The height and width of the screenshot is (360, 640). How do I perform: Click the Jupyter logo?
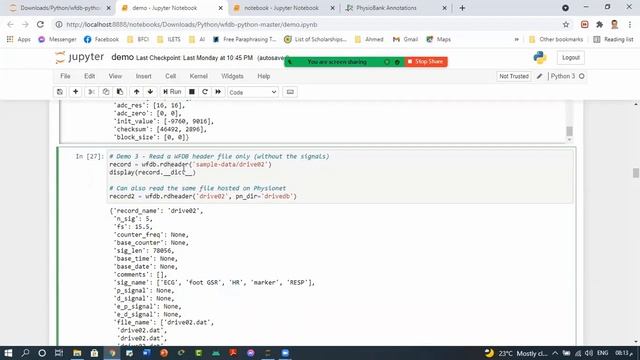coord(80,57)
